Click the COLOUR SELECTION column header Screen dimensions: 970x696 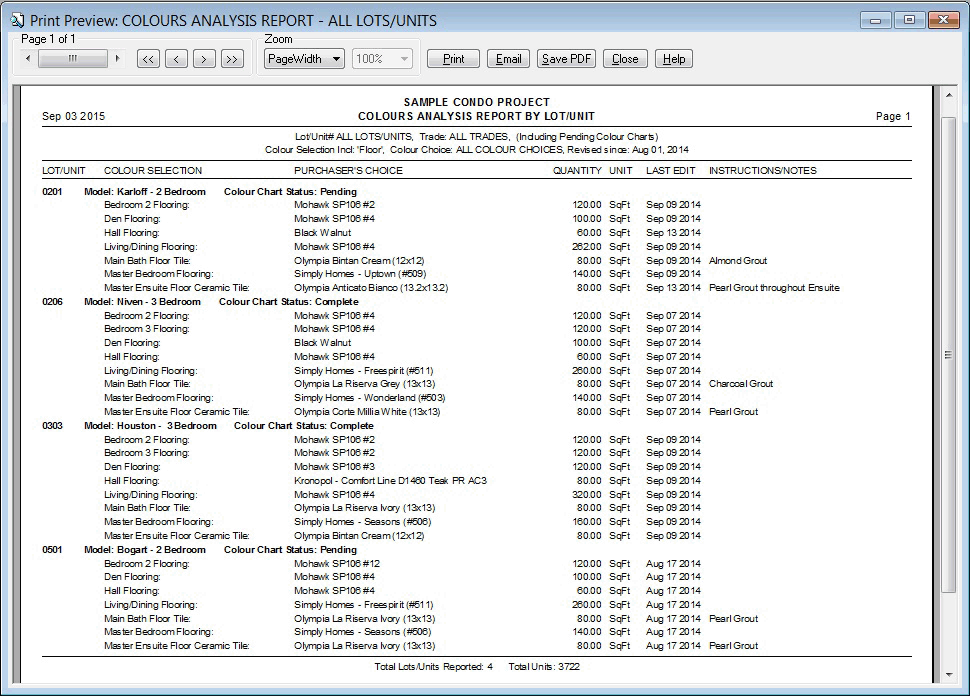tap(153, 171)
